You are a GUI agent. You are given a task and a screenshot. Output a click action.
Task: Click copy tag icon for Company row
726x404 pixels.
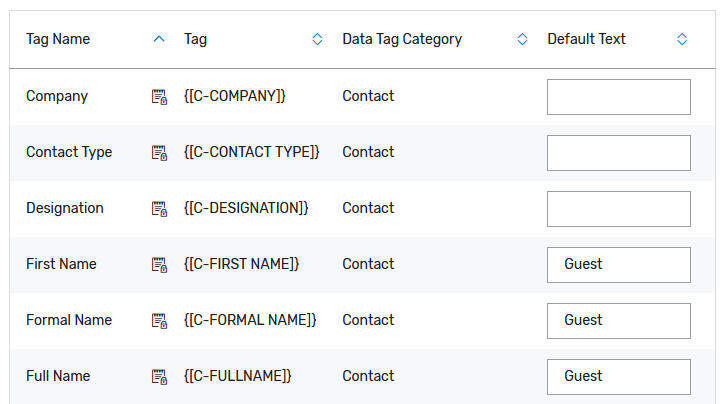click(159, 97)
